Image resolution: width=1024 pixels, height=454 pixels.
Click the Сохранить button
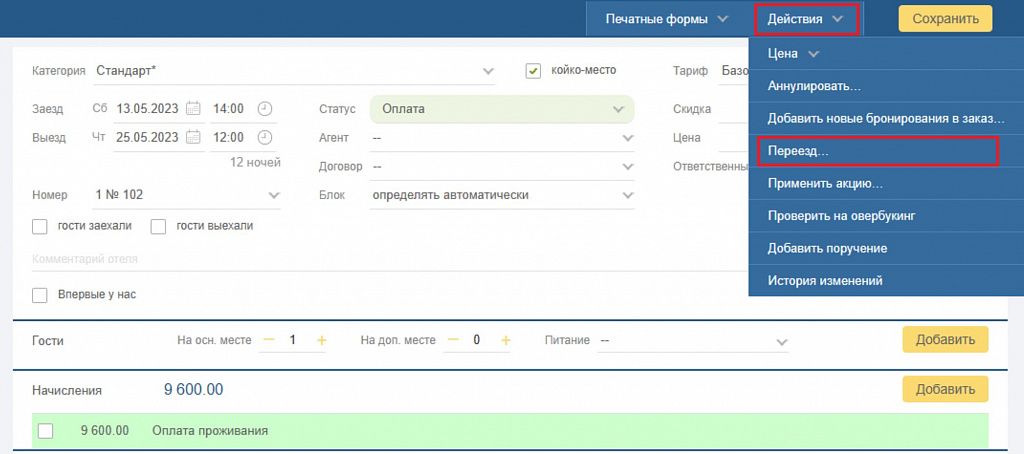click(946, 18)
